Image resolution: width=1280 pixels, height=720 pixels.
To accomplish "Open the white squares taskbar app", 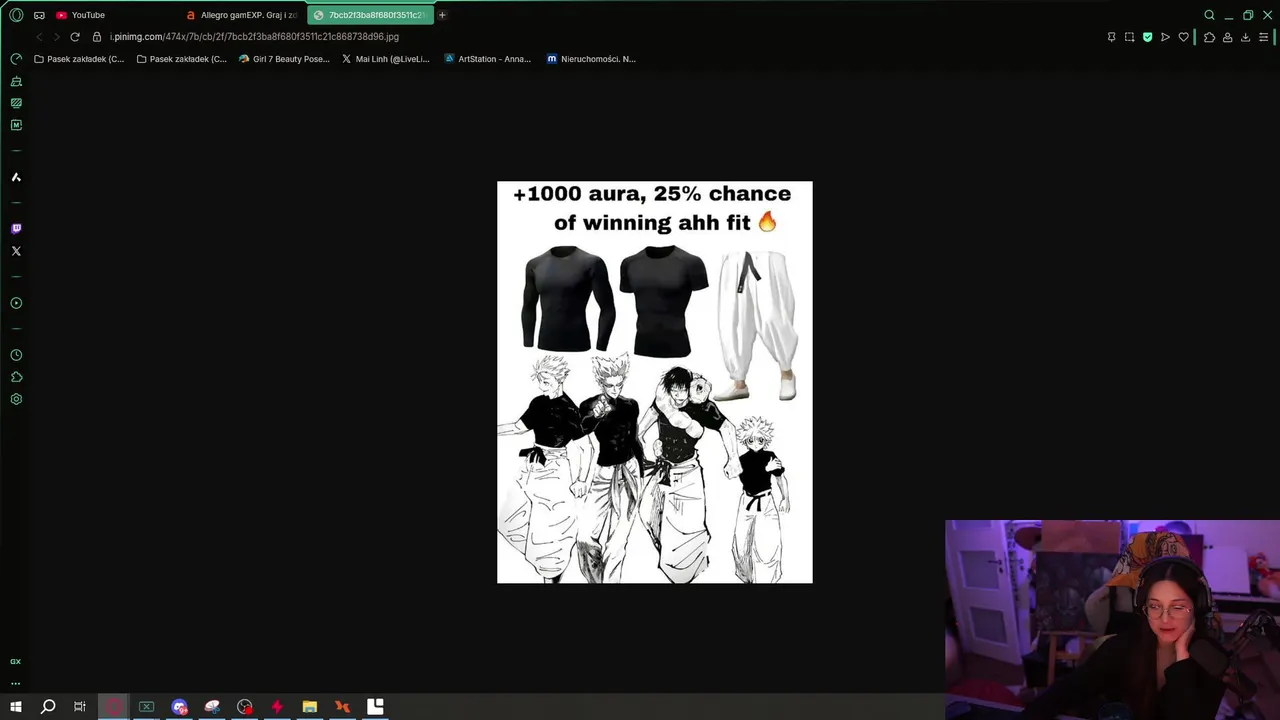I will [x=375, y=707].
